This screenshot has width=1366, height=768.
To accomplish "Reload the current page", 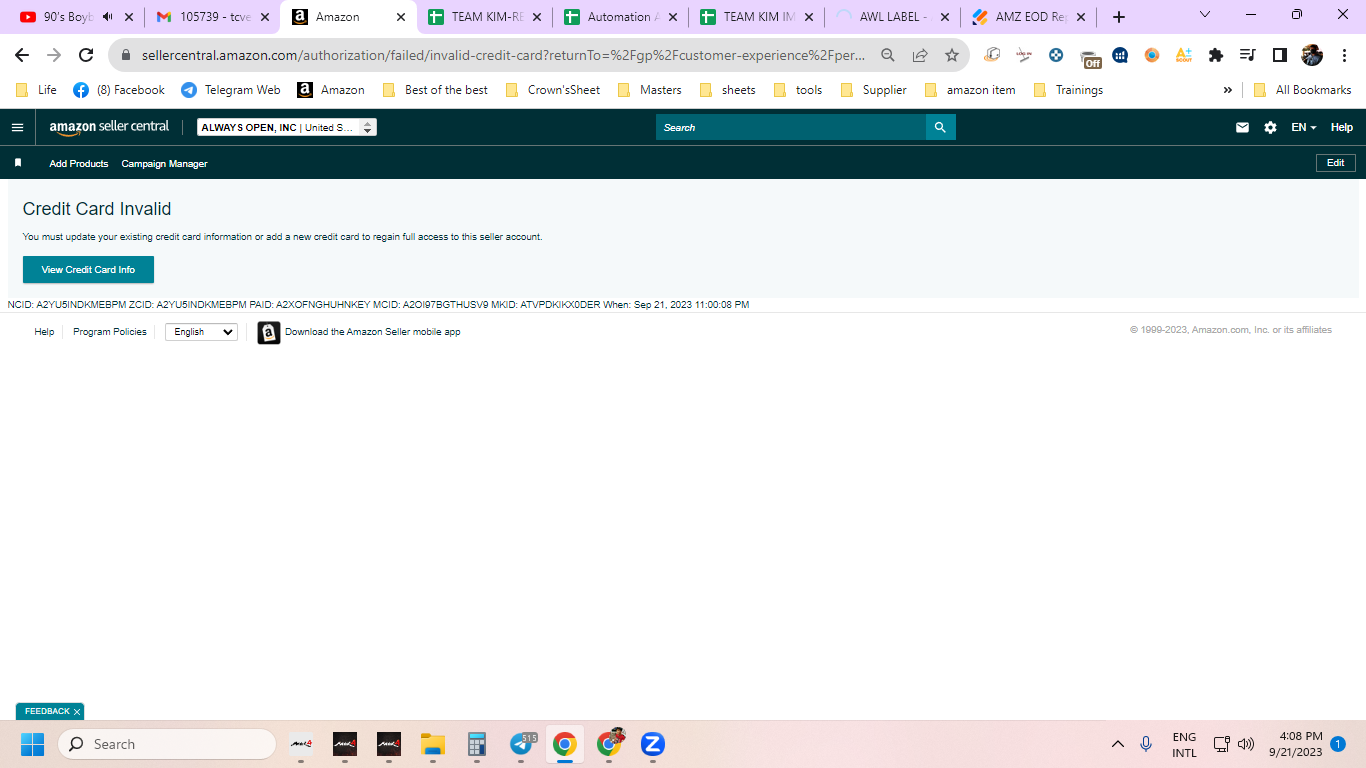I will [86, 55].
